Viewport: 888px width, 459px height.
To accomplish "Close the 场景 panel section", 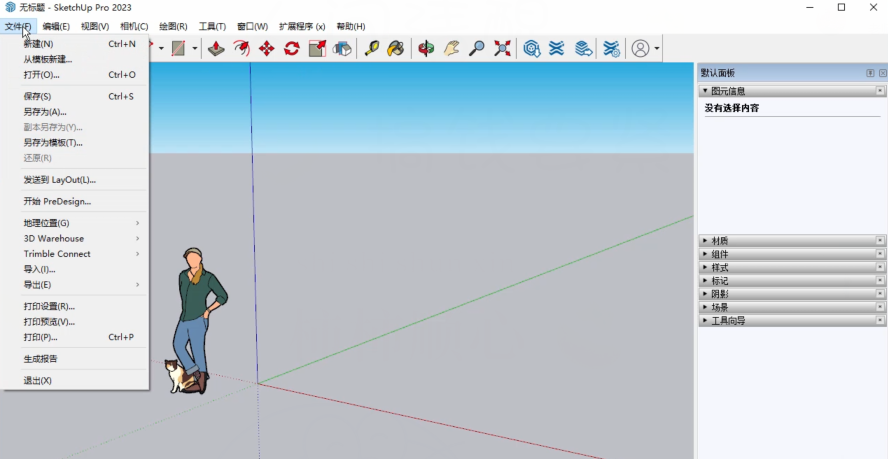I will 880,307.
